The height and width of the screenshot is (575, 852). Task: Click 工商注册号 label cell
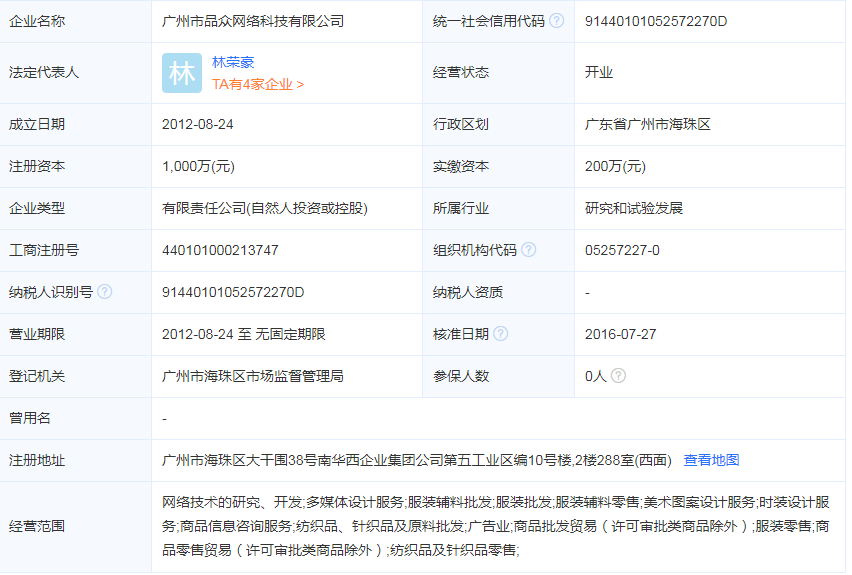click(76, 250)
